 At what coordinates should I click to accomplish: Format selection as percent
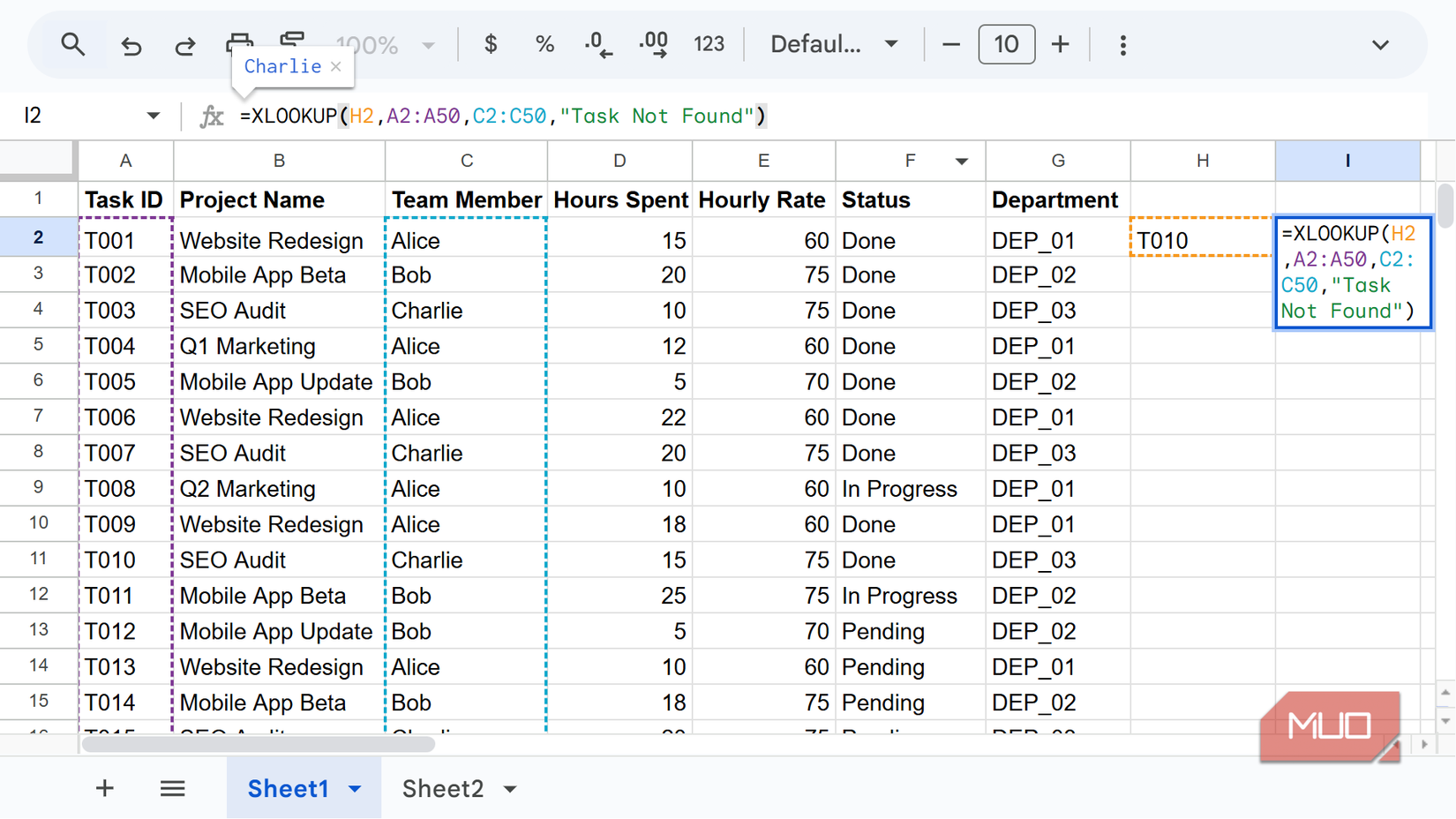(x=544, y=44)
